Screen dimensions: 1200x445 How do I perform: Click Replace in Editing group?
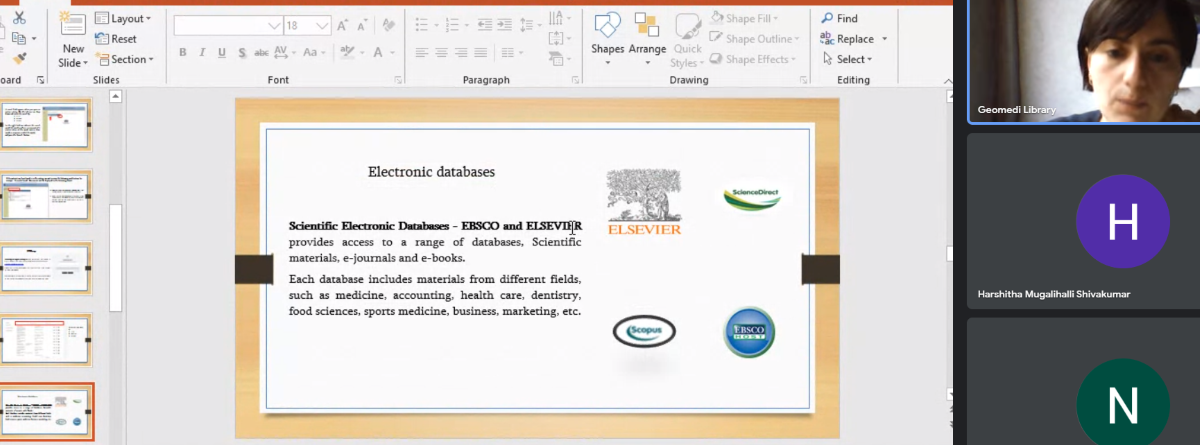pyautogui.click(x=846, y=38)
